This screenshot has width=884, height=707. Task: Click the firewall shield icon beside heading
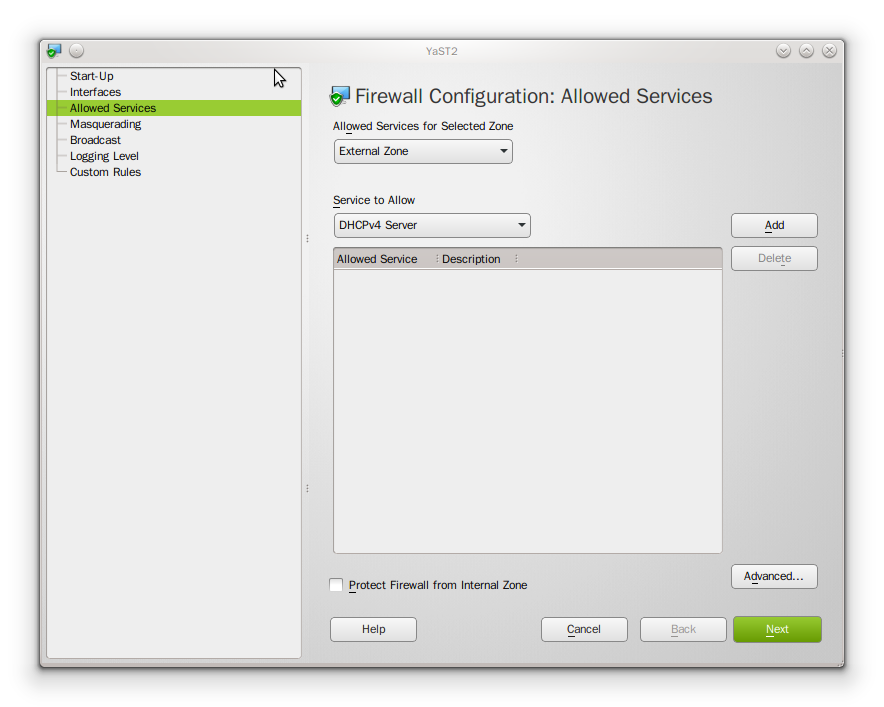point(340,97)
